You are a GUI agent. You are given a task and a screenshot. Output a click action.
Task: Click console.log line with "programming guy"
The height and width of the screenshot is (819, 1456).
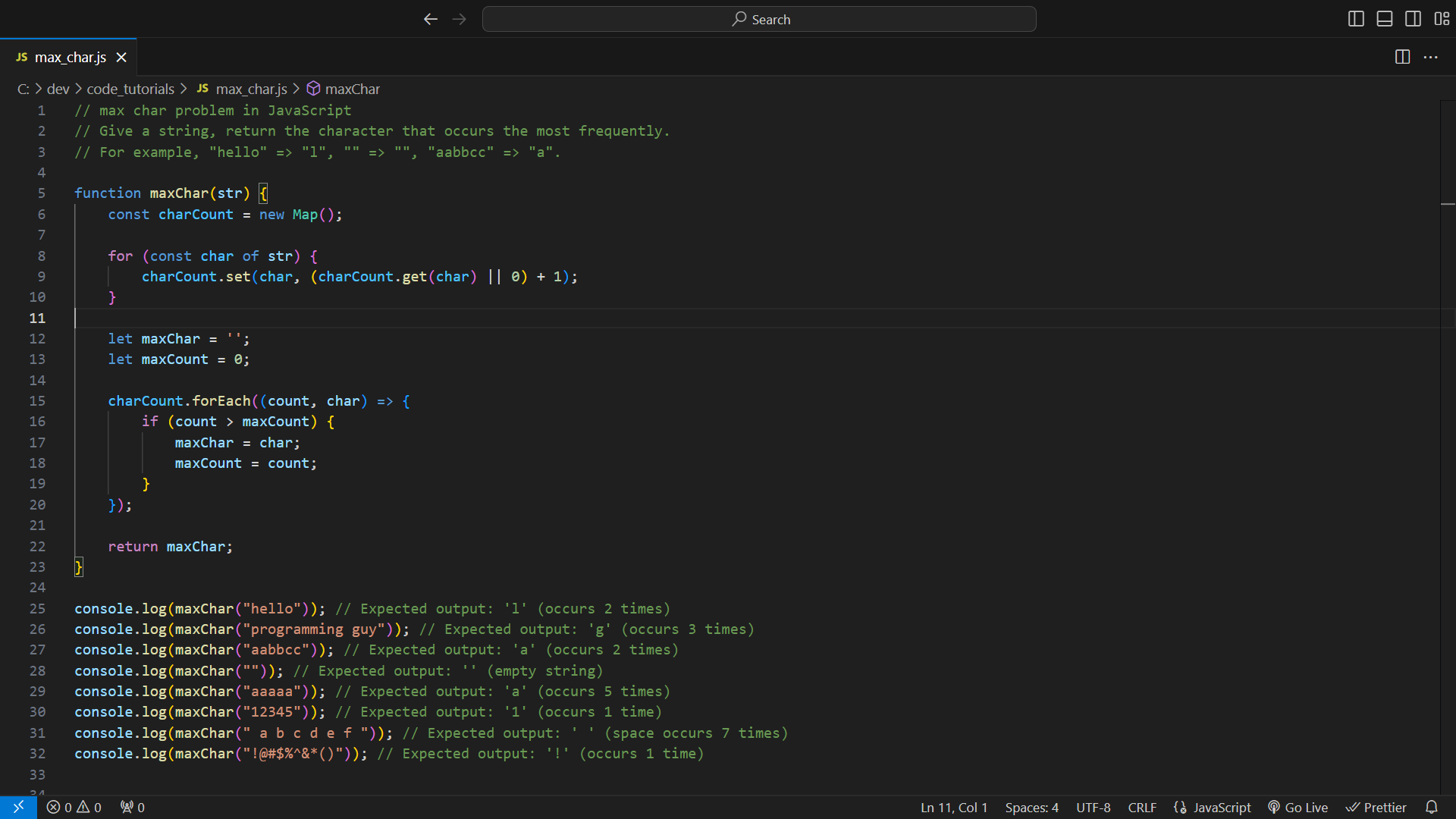tap(415, 629)
